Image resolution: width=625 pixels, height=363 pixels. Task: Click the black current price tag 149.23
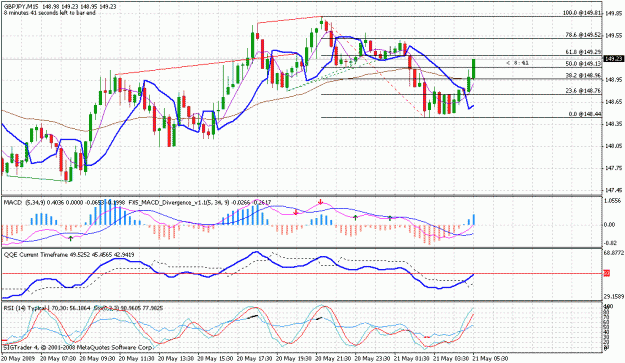pyautogui.click(x=614, y=59)
